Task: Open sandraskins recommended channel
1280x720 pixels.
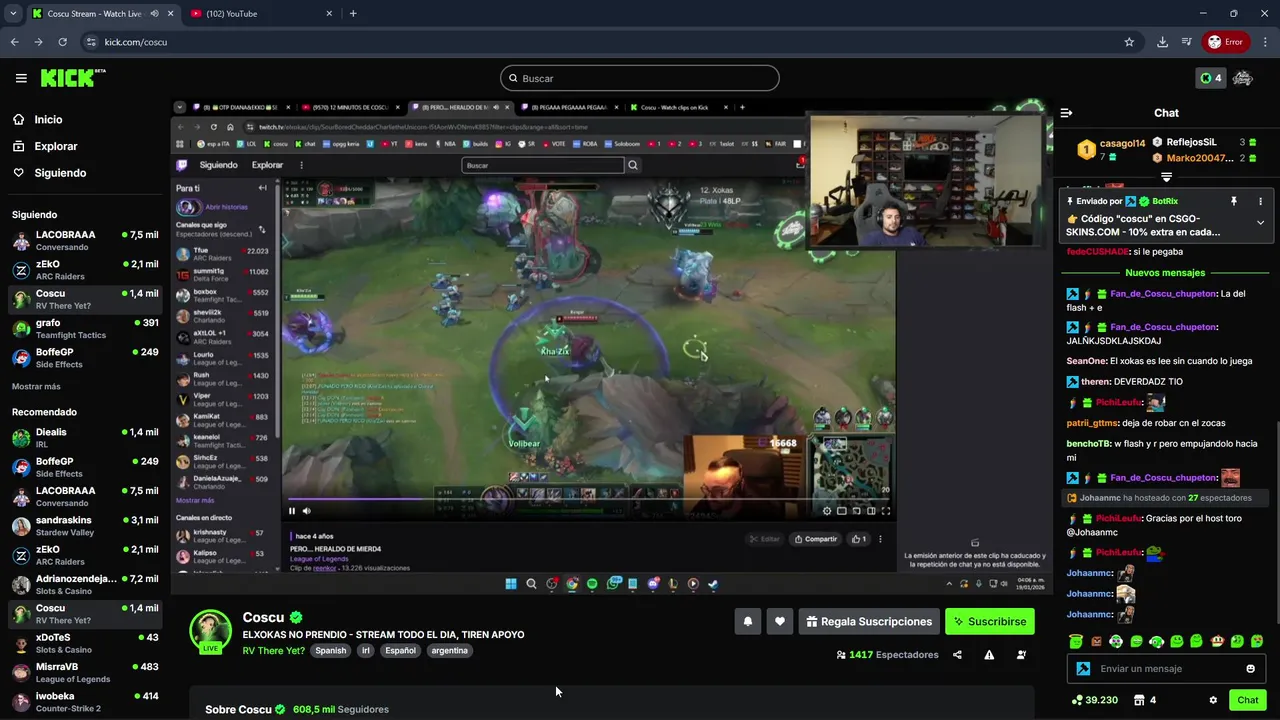Action: pos(83,526)
